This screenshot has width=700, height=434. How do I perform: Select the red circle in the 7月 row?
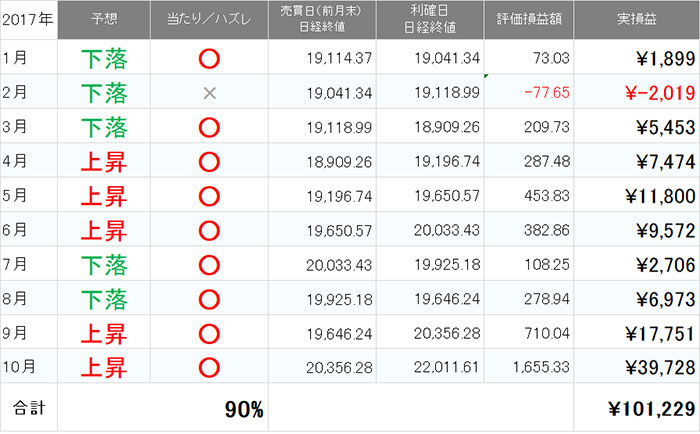[209, 265]
